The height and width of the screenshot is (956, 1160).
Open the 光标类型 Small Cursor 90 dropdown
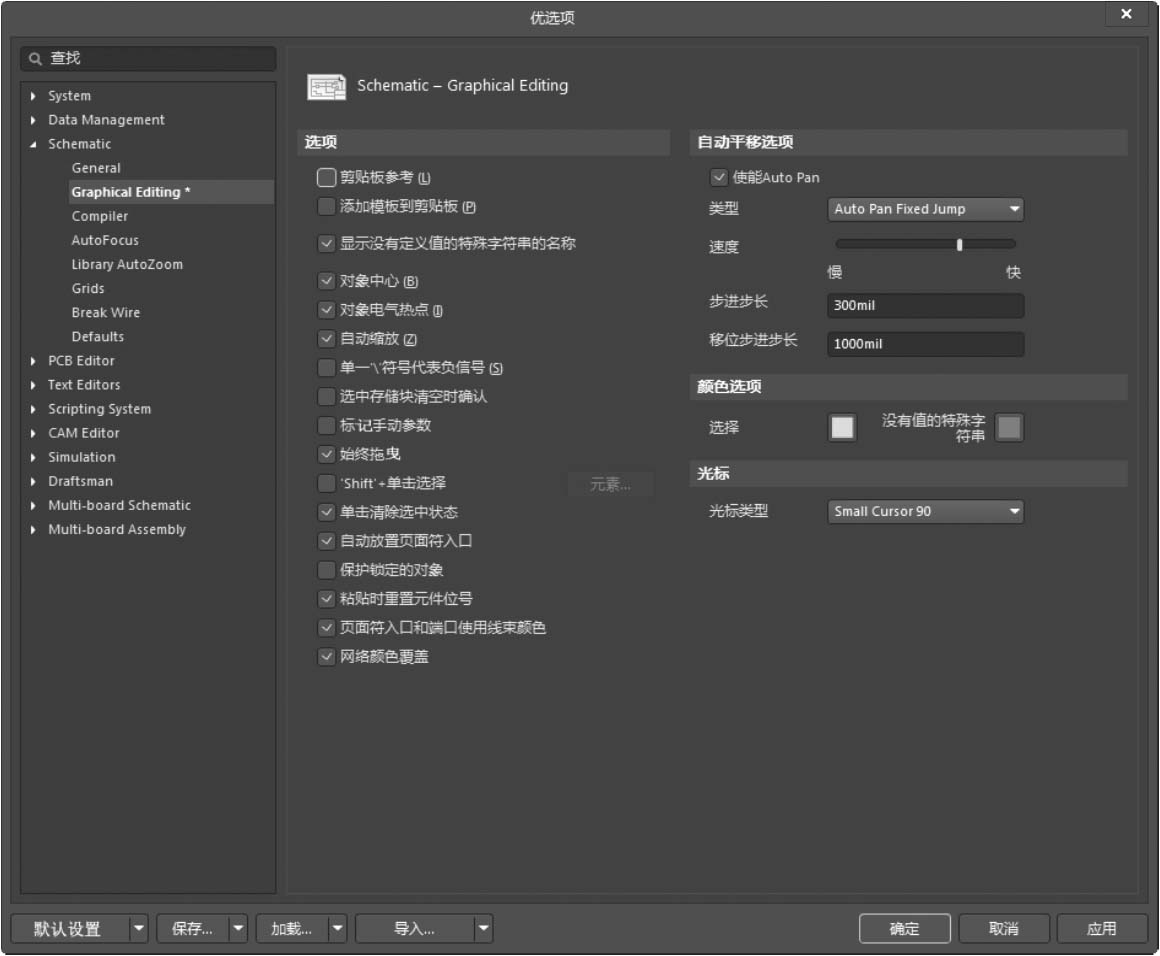926,511
